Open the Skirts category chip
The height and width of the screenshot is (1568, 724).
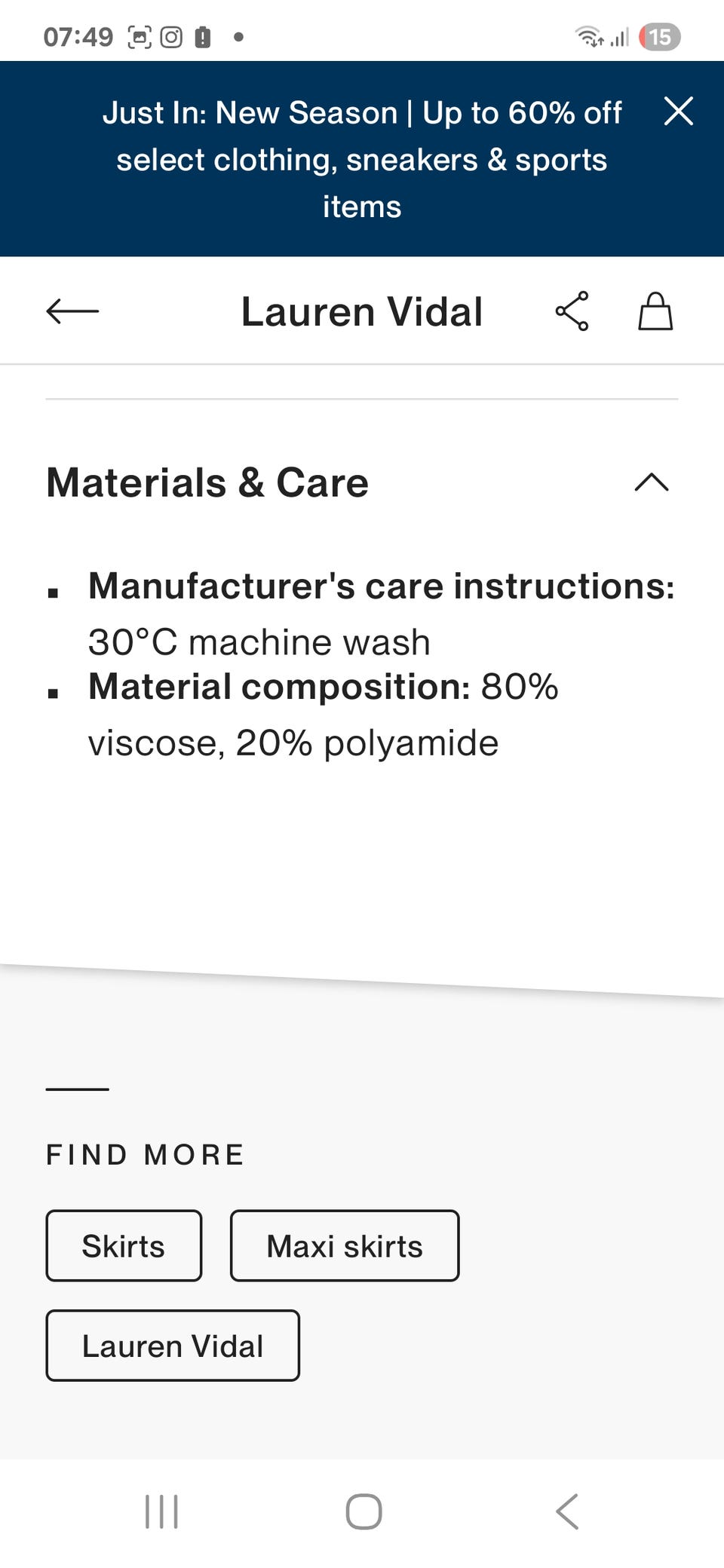(x=124, y=1246)
